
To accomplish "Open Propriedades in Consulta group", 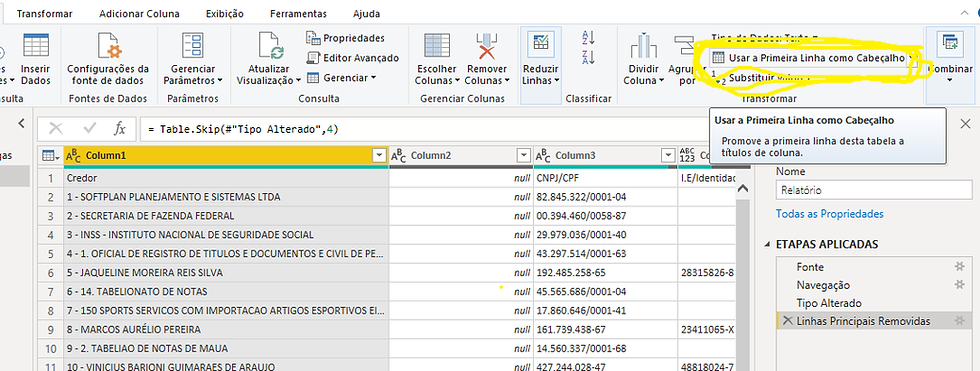I will pos(345,38).
